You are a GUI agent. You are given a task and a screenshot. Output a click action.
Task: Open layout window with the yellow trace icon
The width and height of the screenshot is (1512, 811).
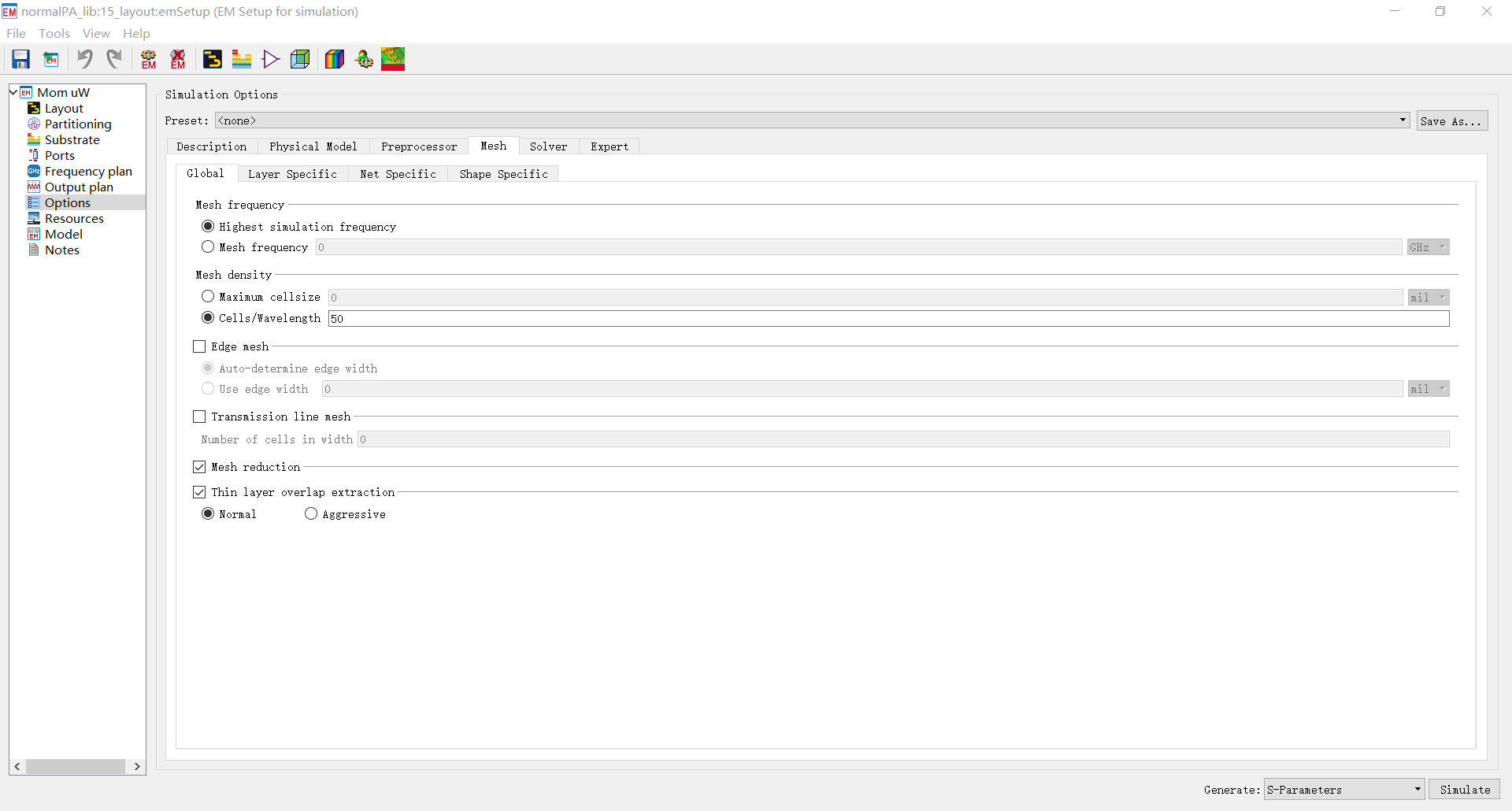pos(213,59)
